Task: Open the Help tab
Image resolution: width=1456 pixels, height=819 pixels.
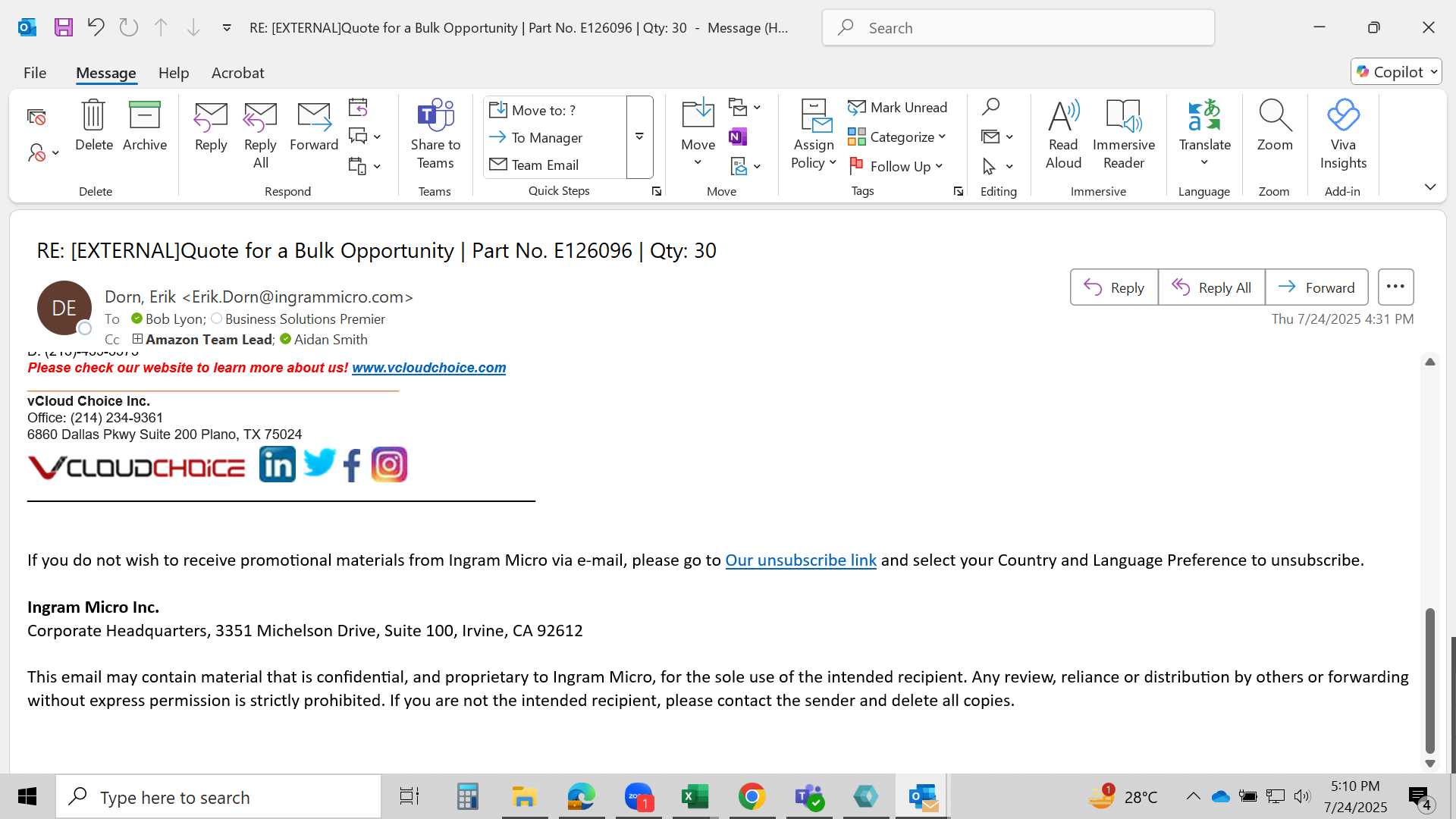Action: pos(174,73)
